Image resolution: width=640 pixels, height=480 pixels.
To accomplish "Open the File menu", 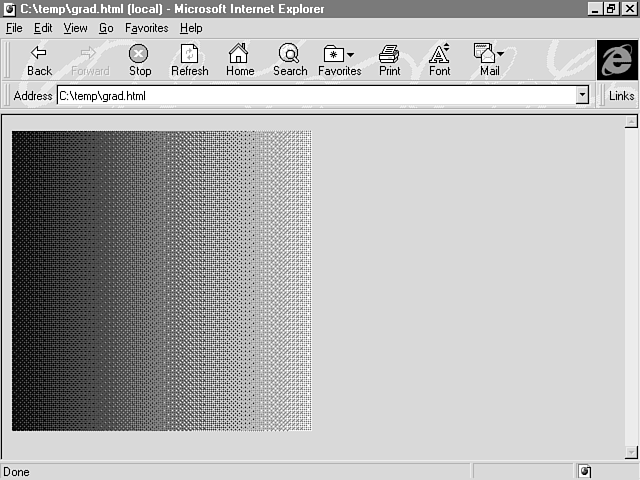I will click(14, 28).
